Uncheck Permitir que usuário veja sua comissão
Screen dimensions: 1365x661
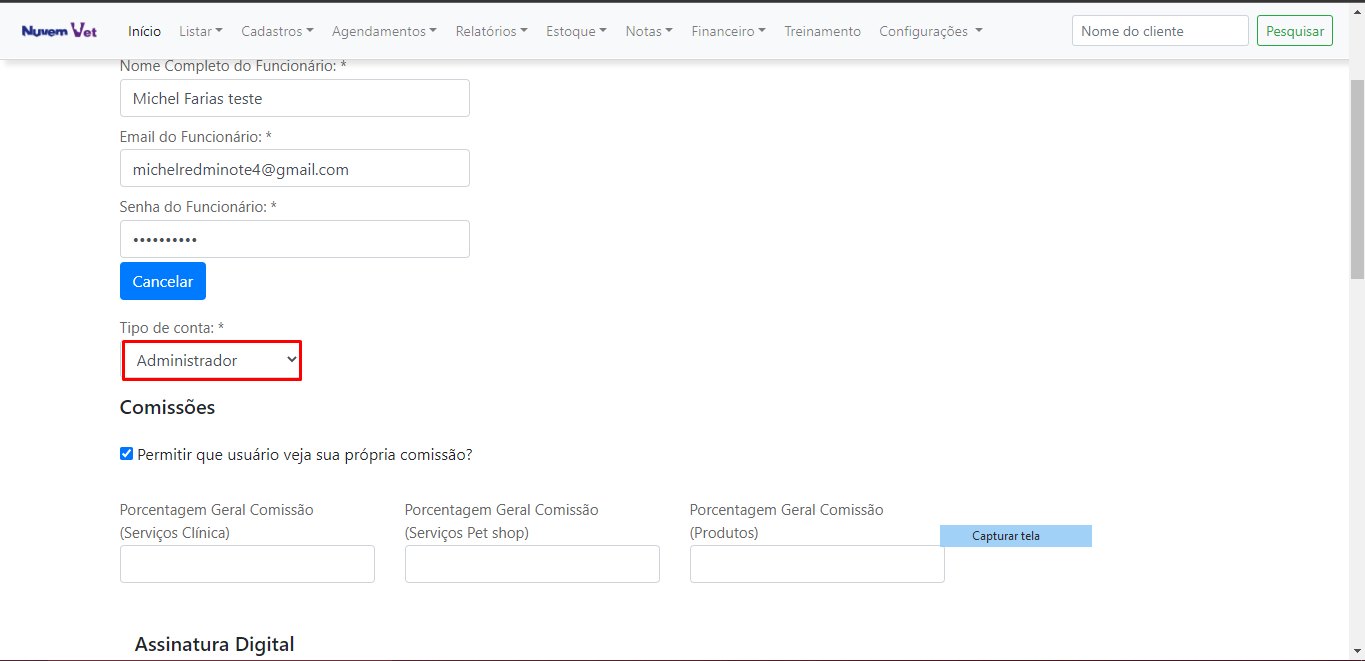tap(126, 454)
